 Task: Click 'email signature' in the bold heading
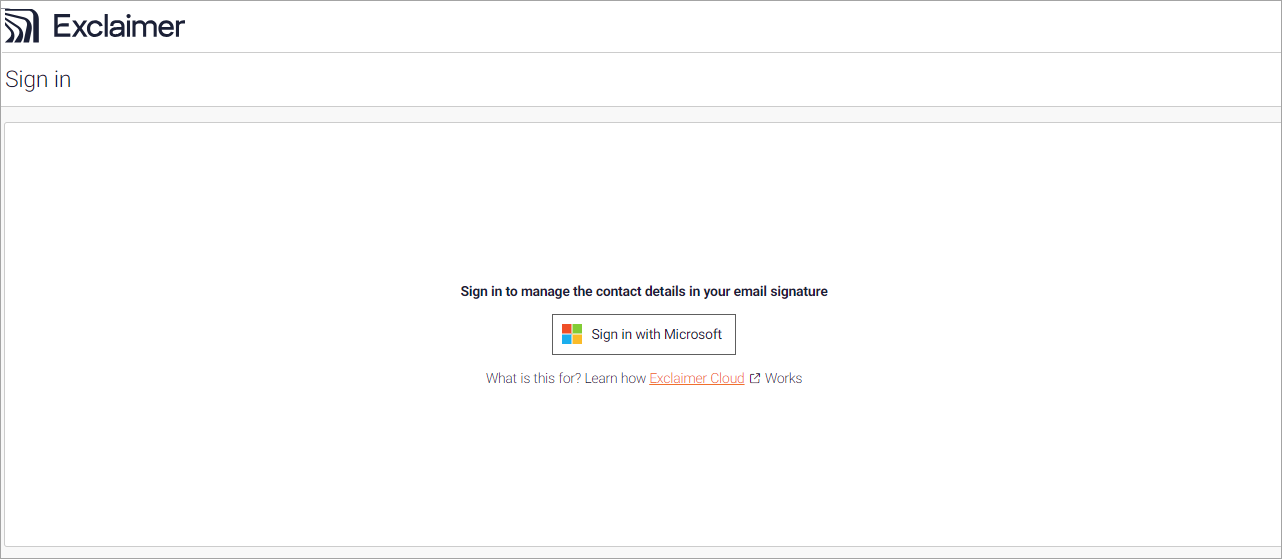pyautogui.click(x=781, y=292)
